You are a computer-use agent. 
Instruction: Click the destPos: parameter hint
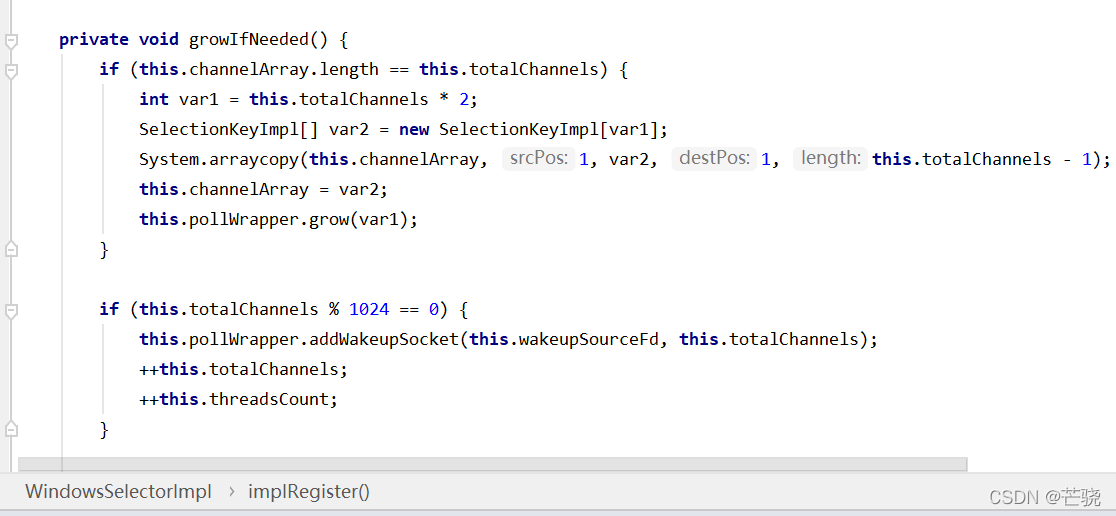(714, 159)
